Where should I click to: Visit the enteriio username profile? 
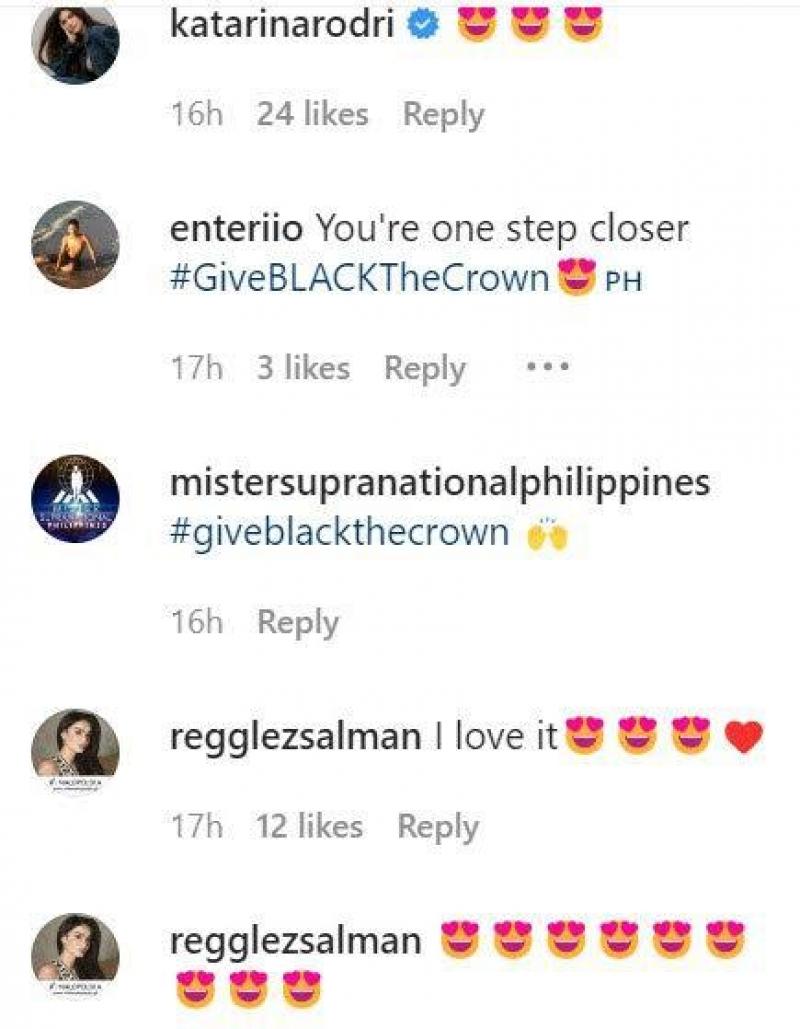238,229
